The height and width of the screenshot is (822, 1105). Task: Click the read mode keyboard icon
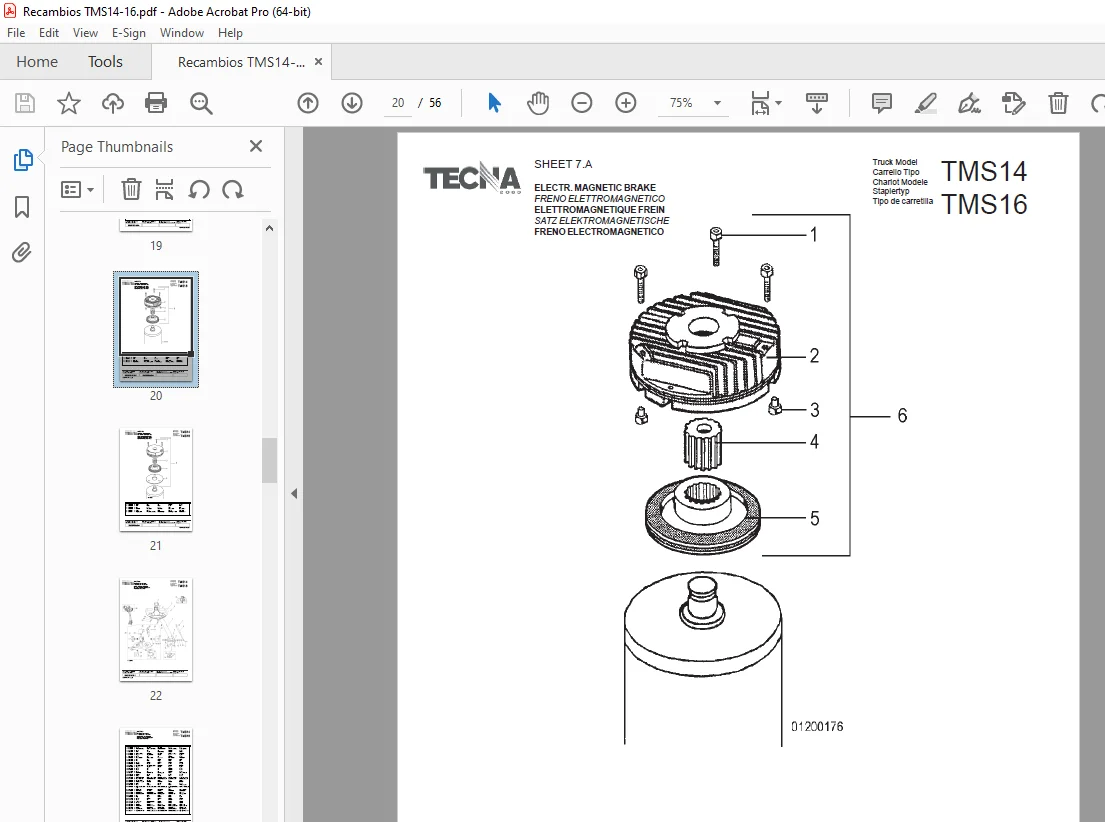(x=817, y=103)
